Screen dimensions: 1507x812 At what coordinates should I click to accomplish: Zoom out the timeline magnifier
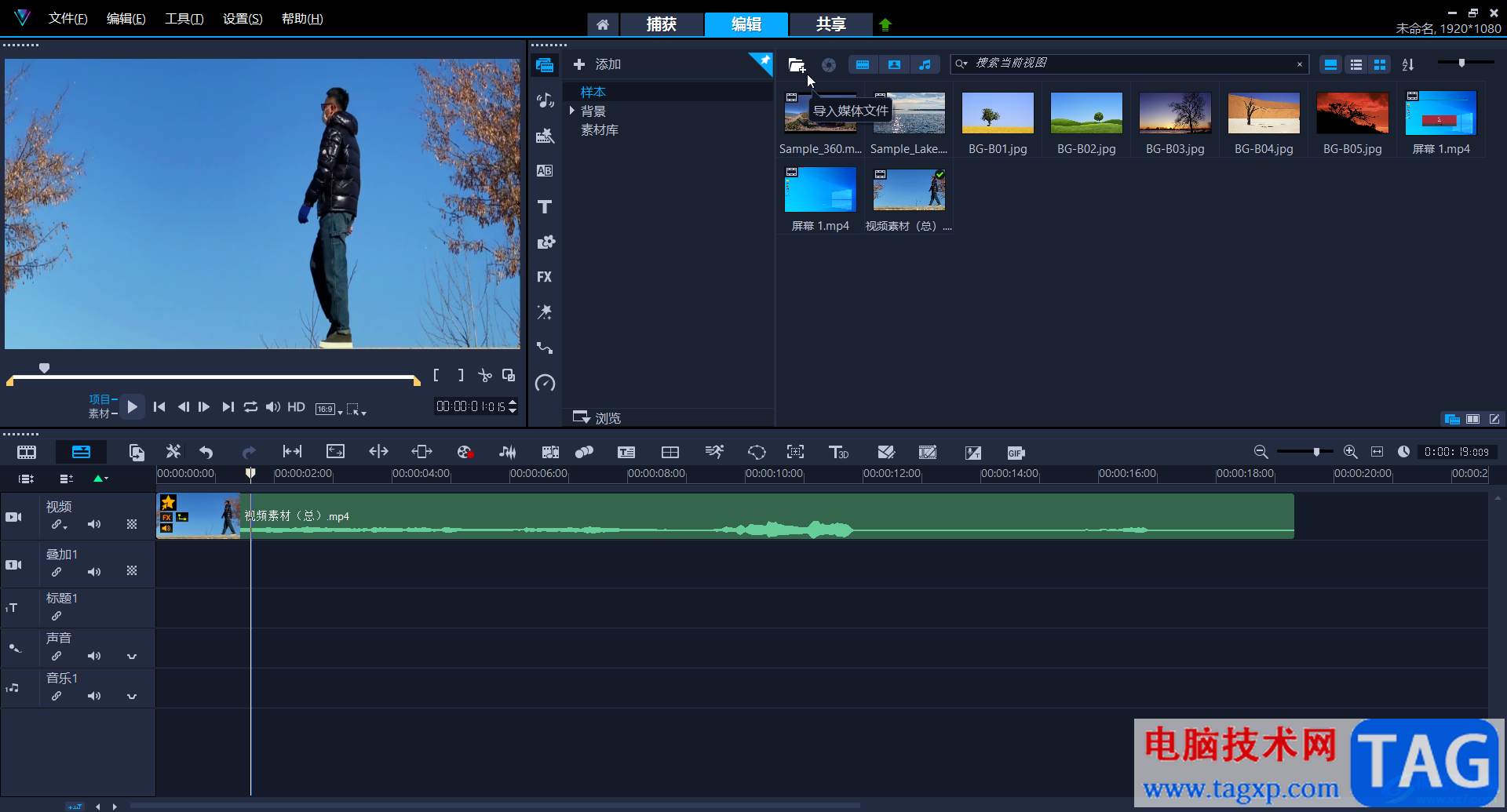pyautogui.click(x=1261, y=452)
